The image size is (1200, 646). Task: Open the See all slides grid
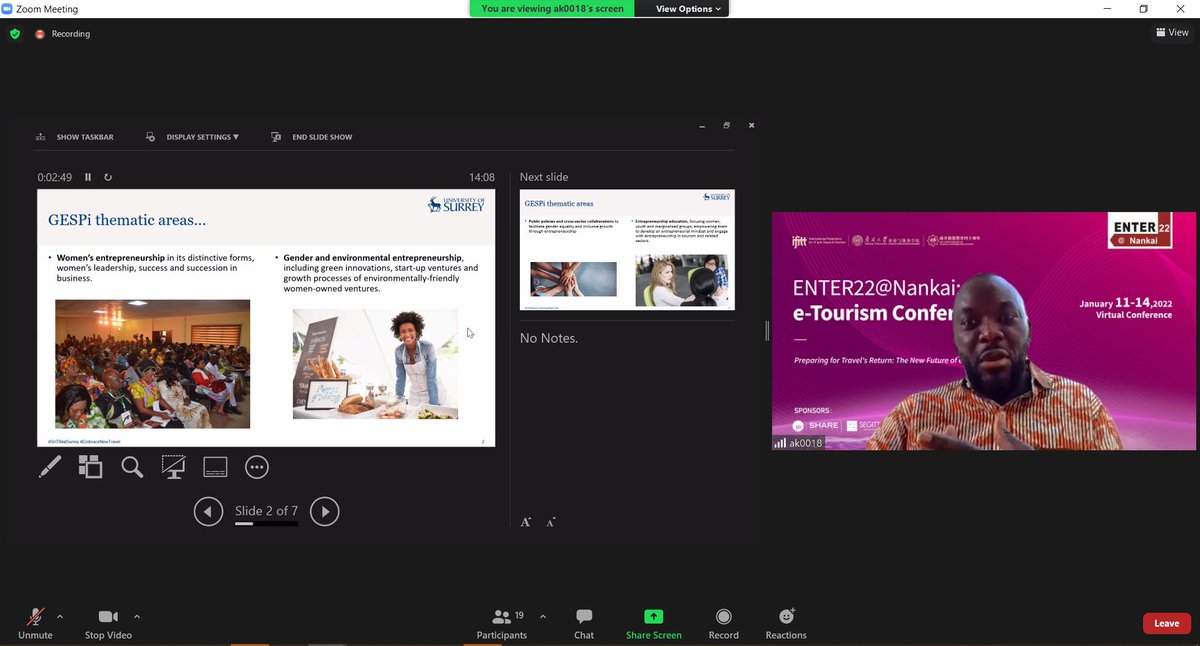[x=90, y=467]
